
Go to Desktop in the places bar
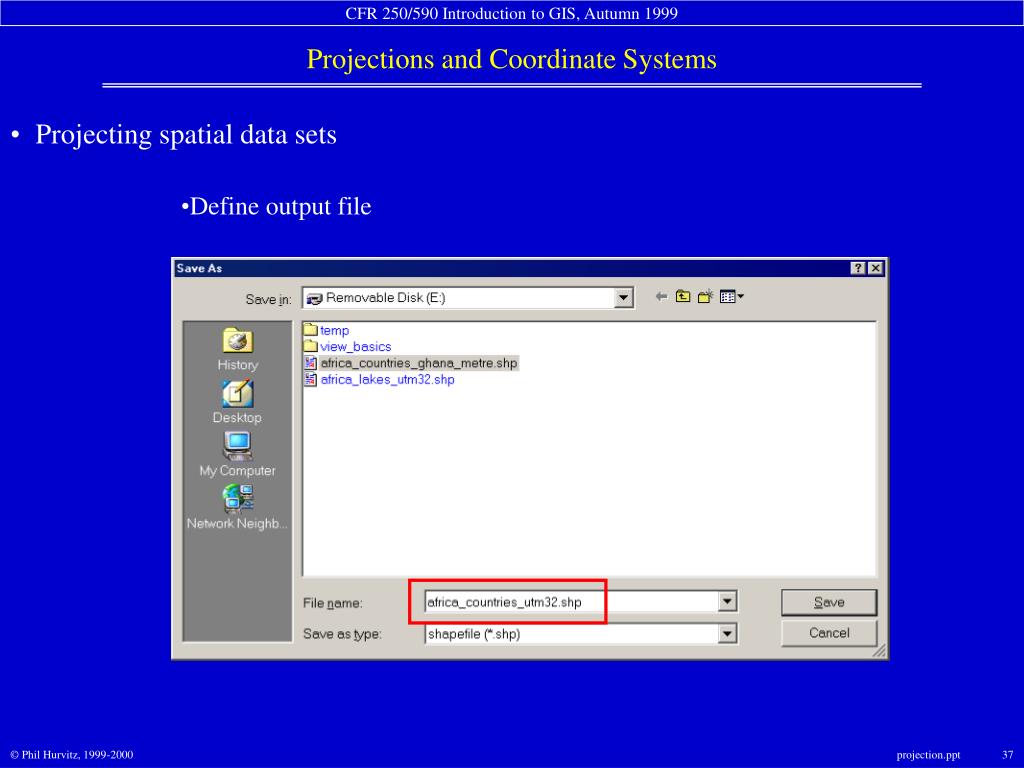(237, 402)
